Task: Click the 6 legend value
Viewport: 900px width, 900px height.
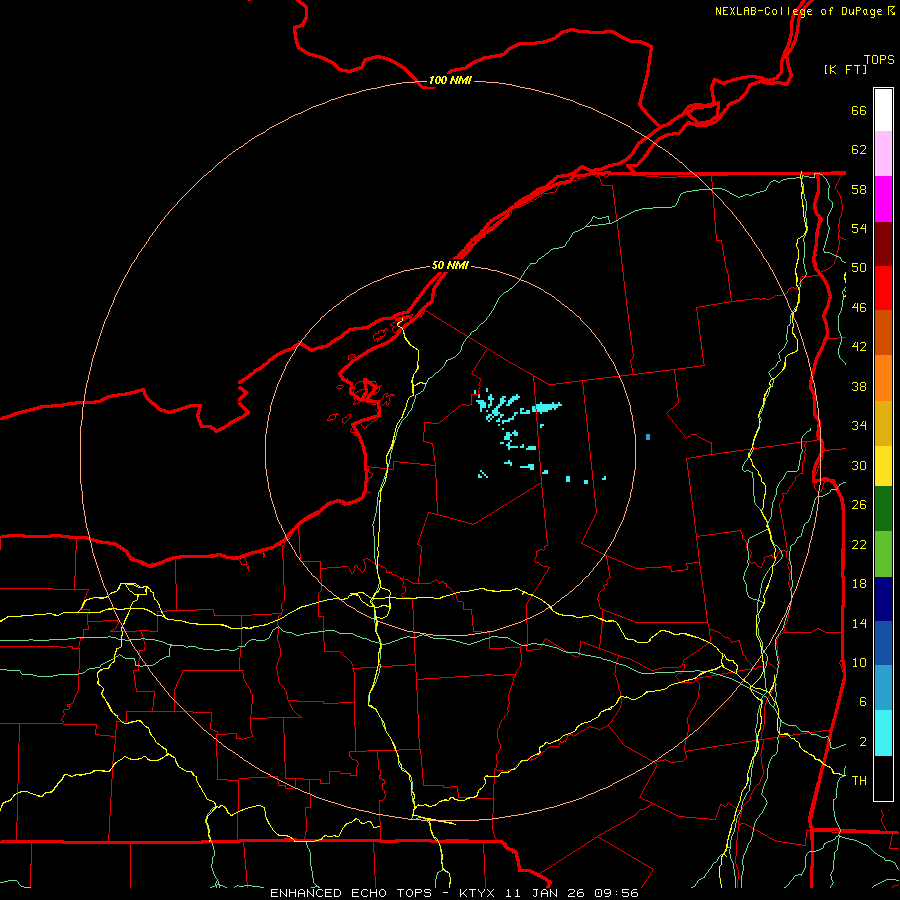Action: 863,701
